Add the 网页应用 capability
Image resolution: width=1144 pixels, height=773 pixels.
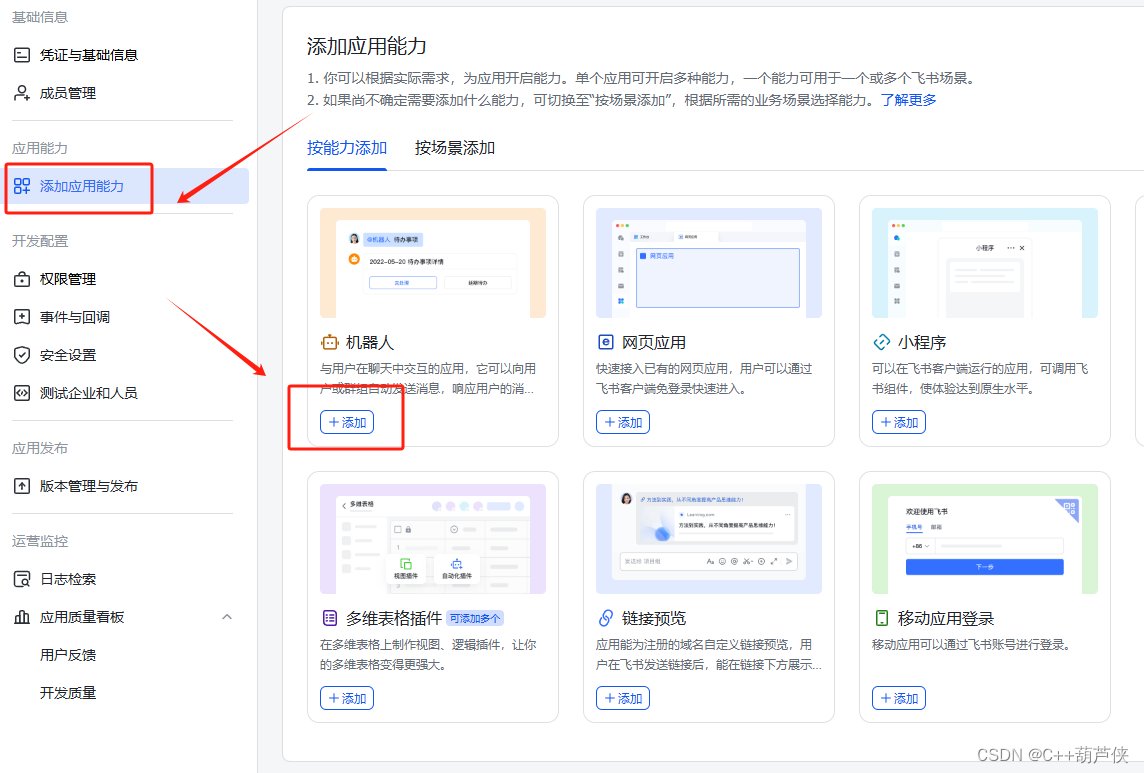tap(622, 422)
